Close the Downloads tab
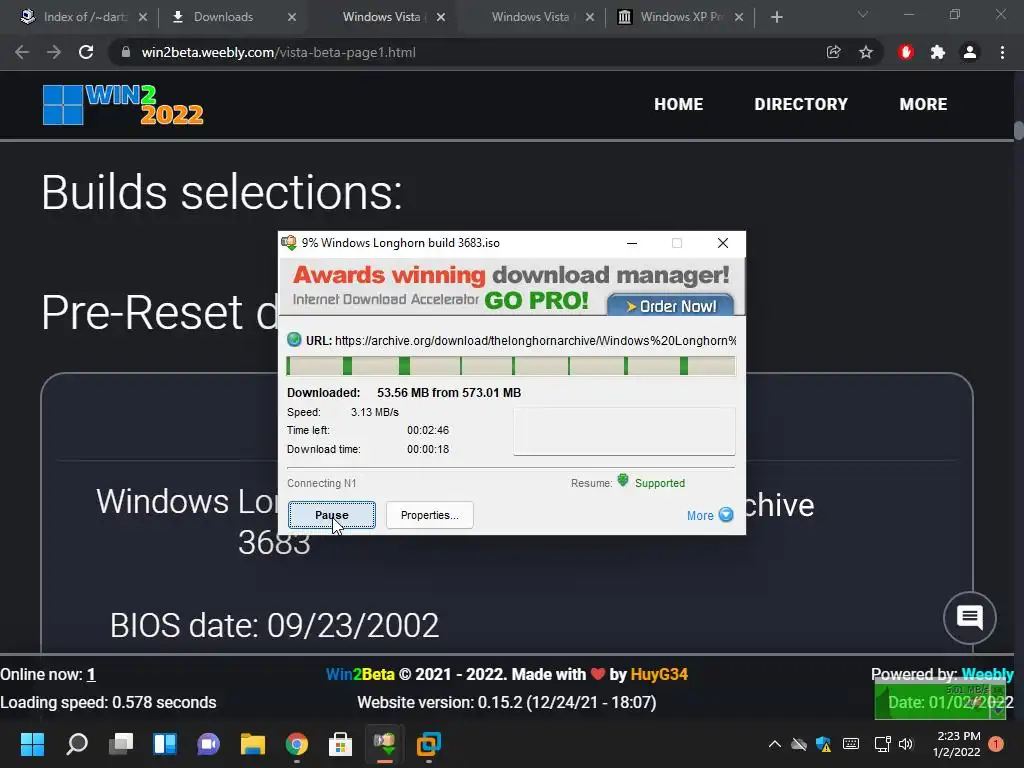The height and width of the screenshot is (768, 1024). tap(292, 17)
